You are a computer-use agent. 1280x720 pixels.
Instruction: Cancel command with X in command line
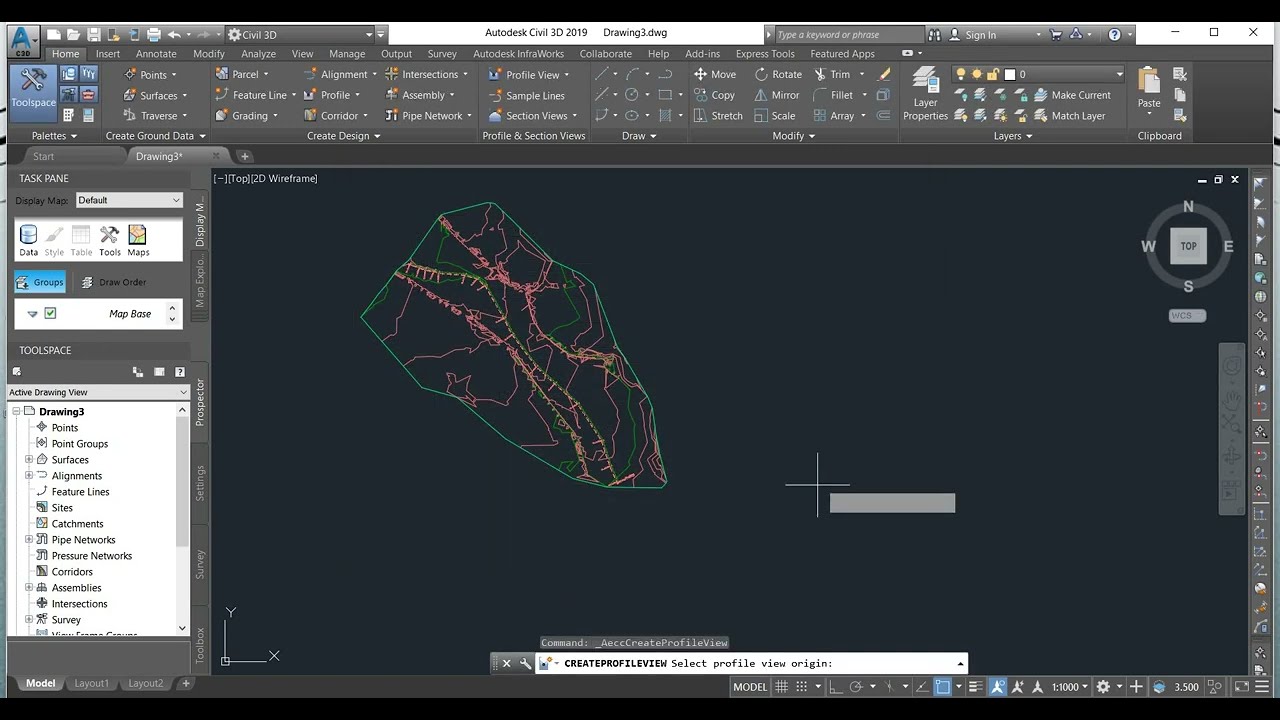pyautogui.click(x=506, y=663)
